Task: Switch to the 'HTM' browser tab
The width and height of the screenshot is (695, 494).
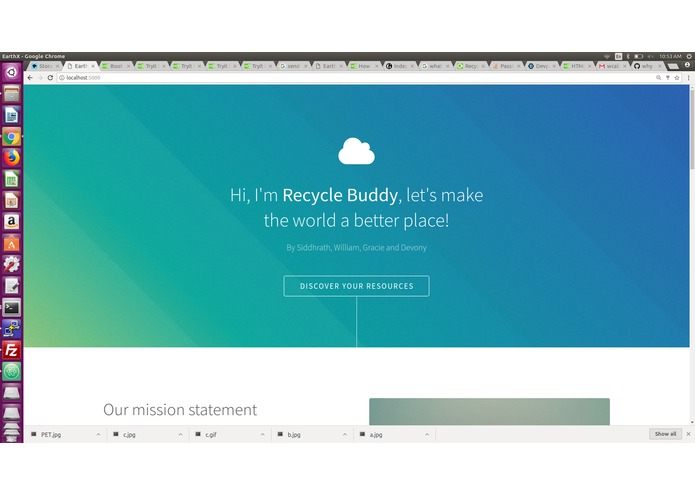Action: click(577, 66)
